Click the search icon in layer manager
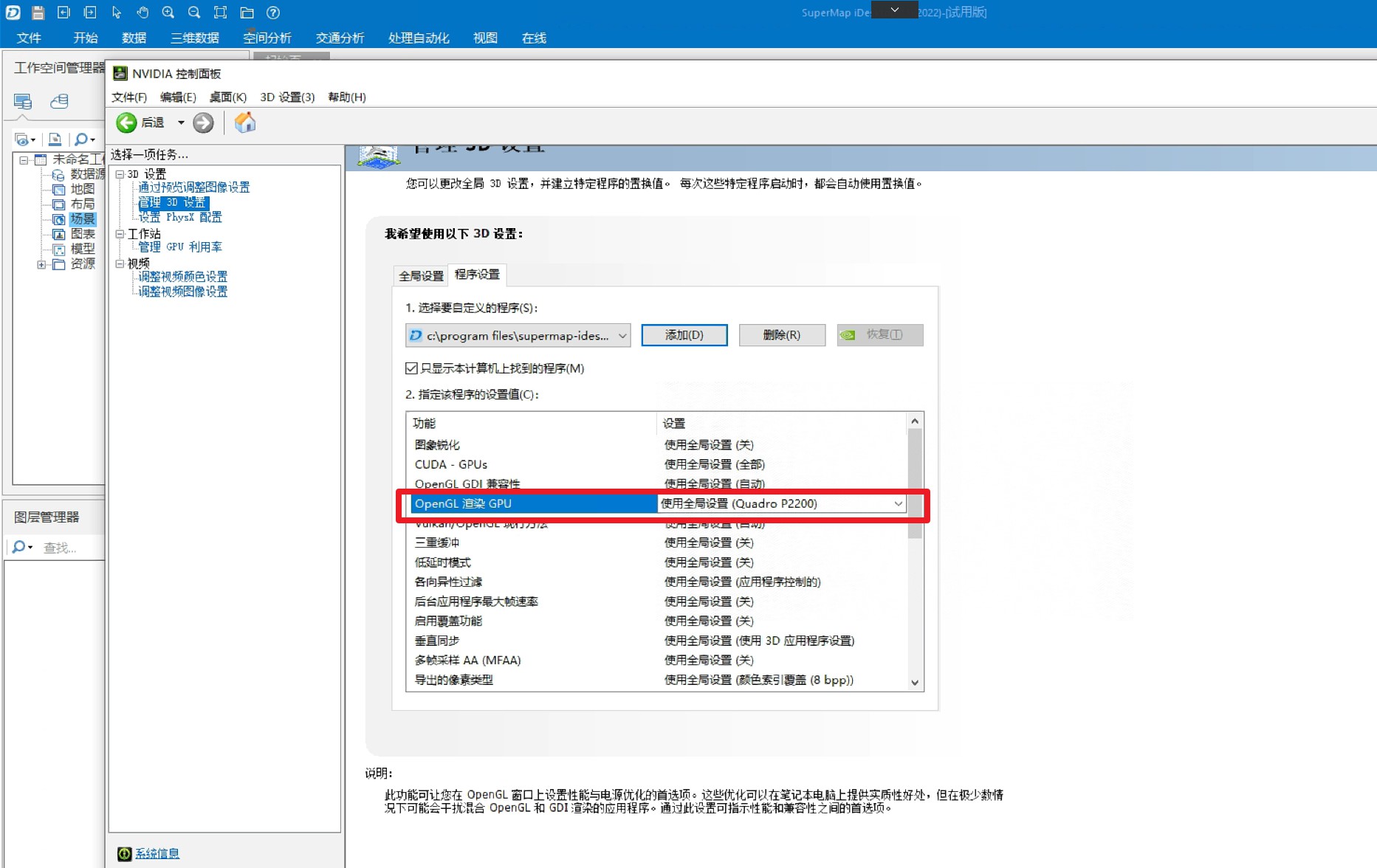 (19, 547)
